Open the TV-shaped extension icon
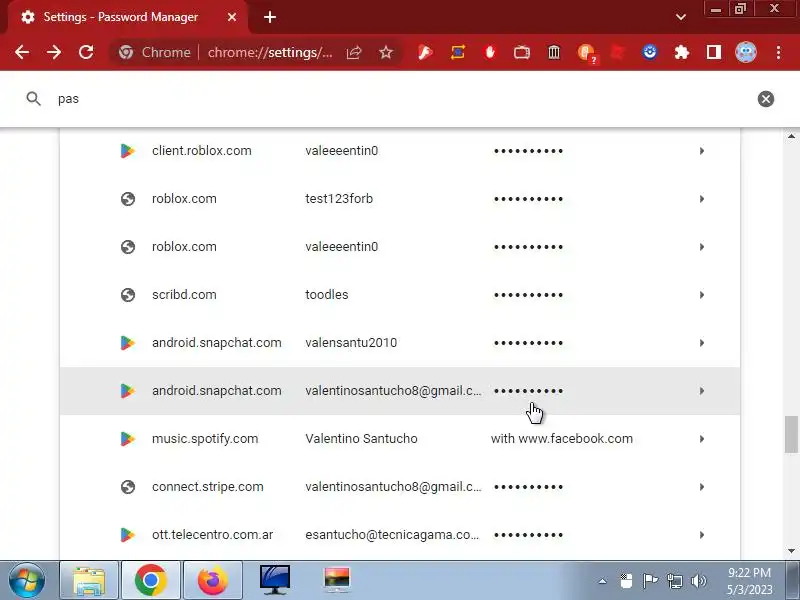 (x=521, y=52)
